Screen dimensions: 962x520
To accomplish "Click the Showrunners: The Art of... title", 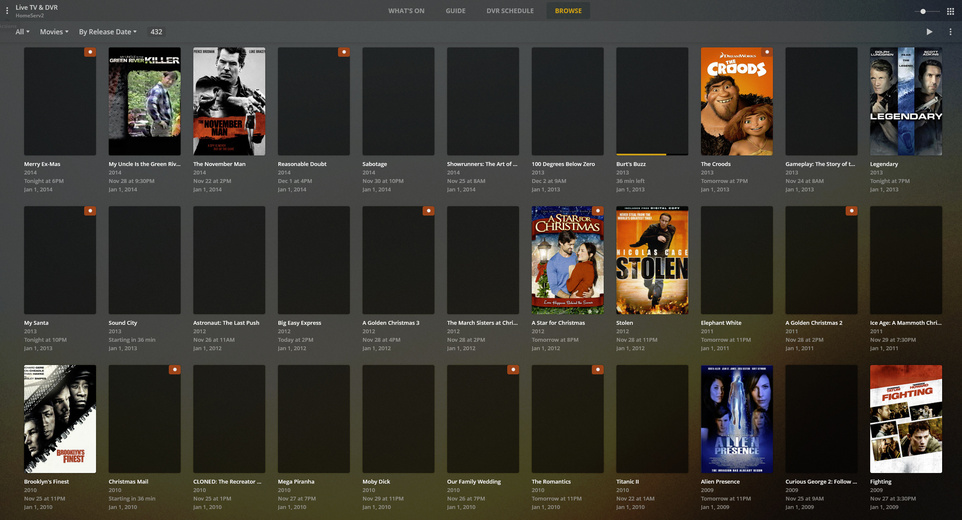I will 482,164.
